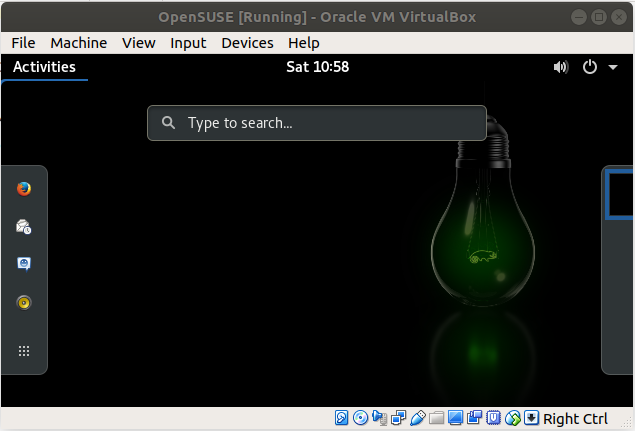Click the keyboard capture arrow icon
The image size is (635, 431).
(531, 418)
